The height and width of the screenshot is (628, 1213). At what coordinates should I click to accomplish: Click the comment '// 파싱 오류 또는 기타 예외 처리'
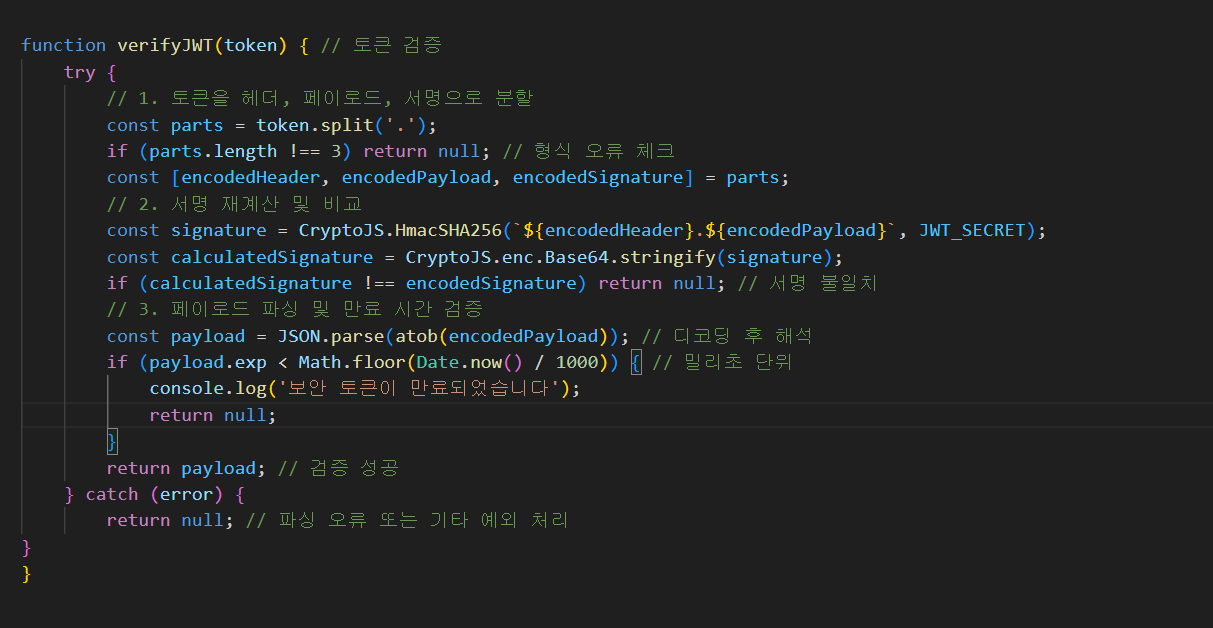click(x=407, y=520)
